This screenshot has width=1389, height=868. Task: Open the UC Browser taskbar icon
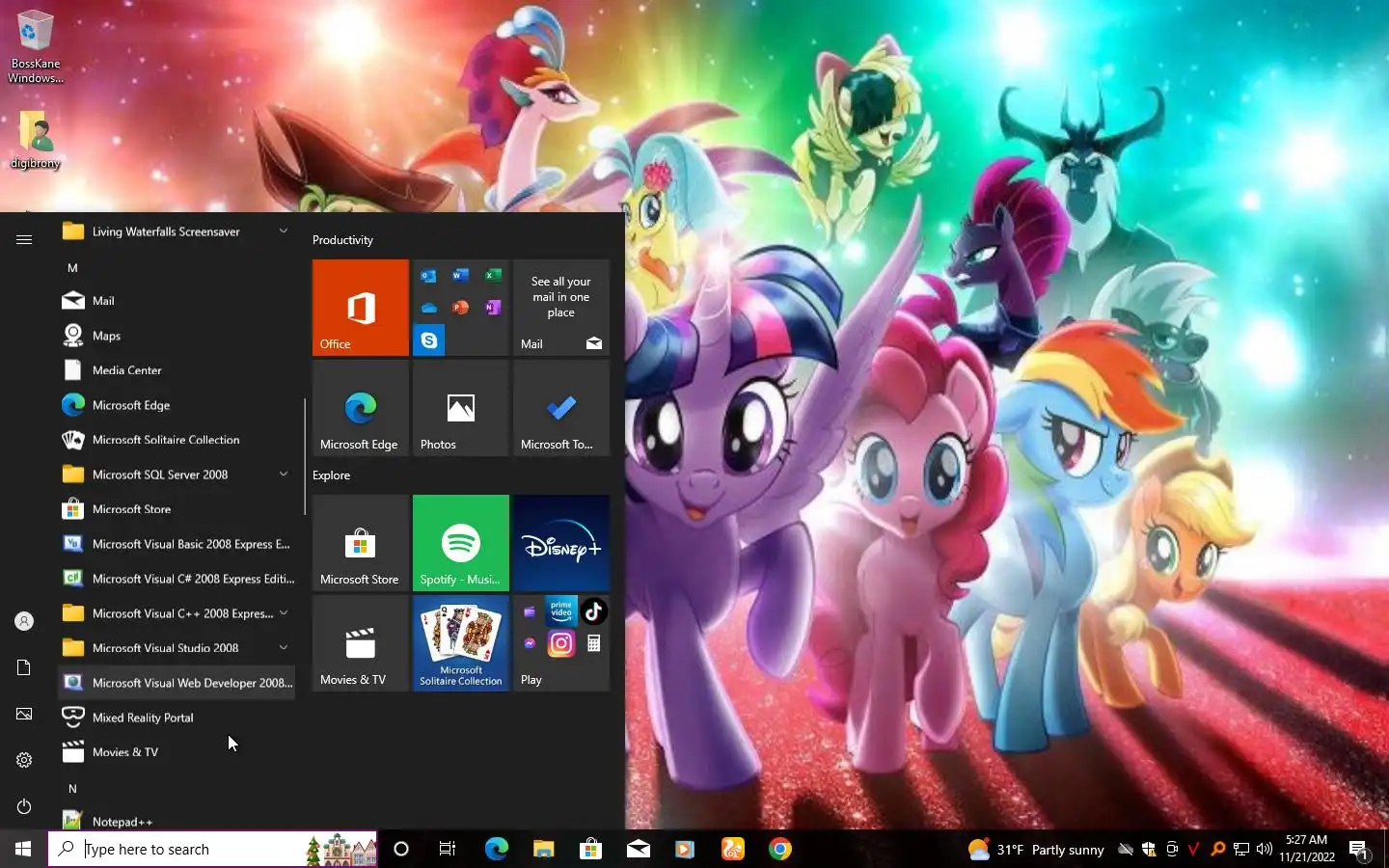click(x=733, y=849)
